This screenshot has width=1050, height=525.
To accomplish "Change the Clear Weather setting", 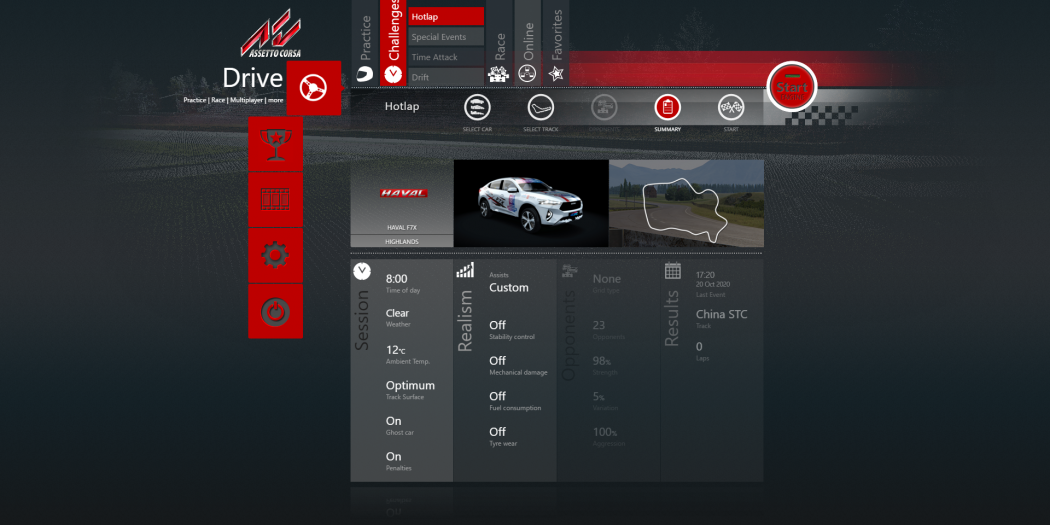I will tap(399, 318).
